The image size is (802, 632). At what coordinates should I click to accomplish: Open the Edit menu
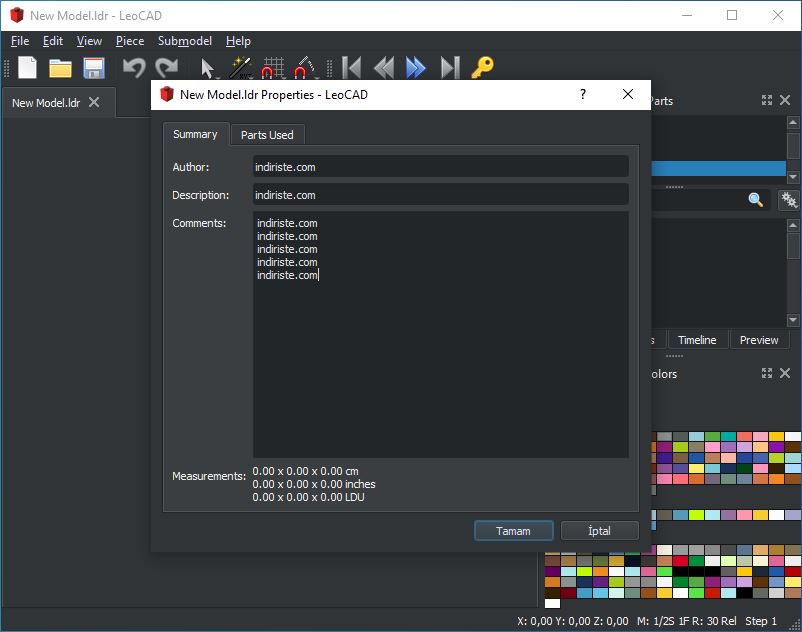point(53,41)
